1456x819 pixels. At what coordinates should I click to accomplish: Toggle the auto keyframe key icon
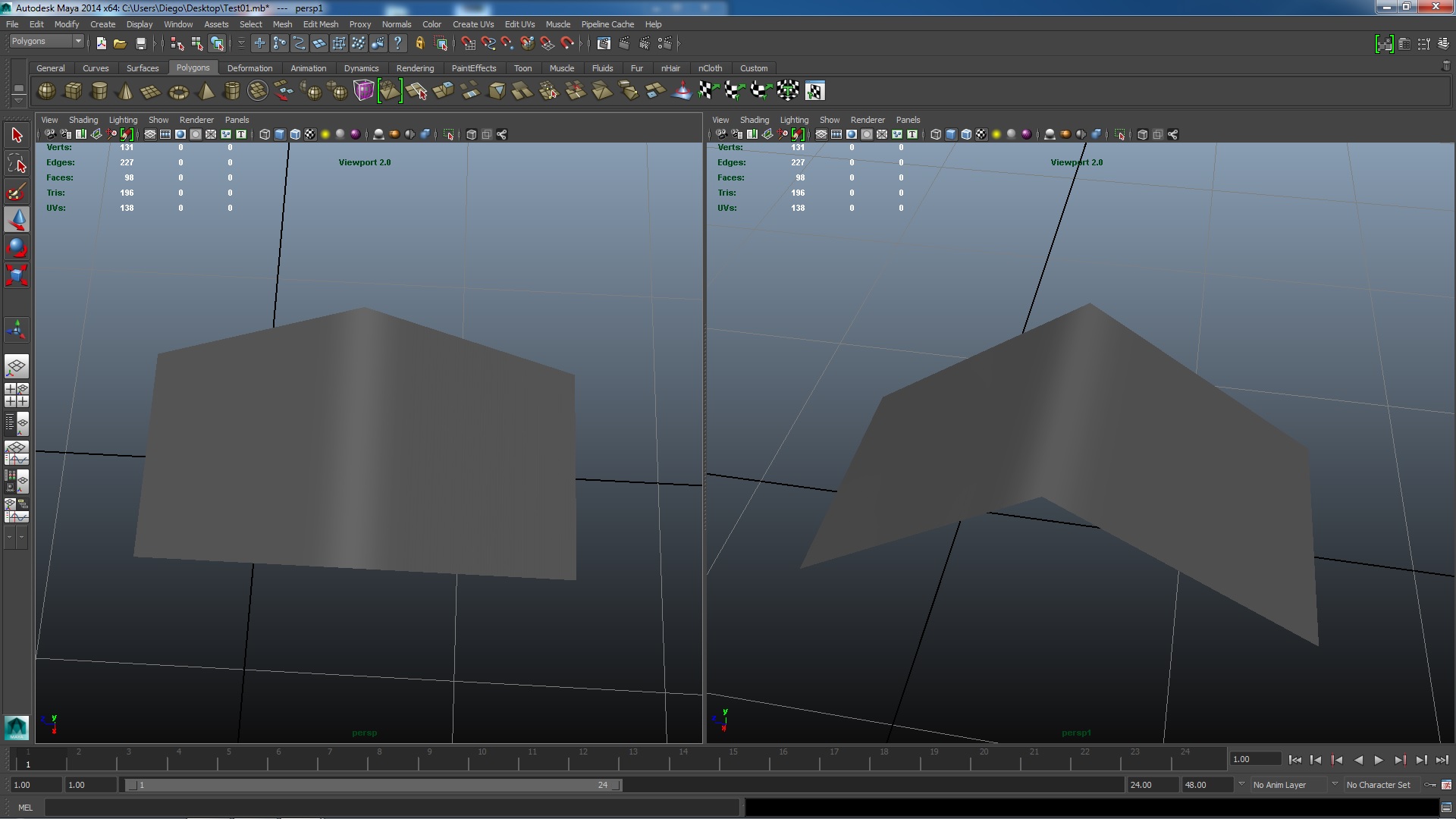[x=1429, y=785]
